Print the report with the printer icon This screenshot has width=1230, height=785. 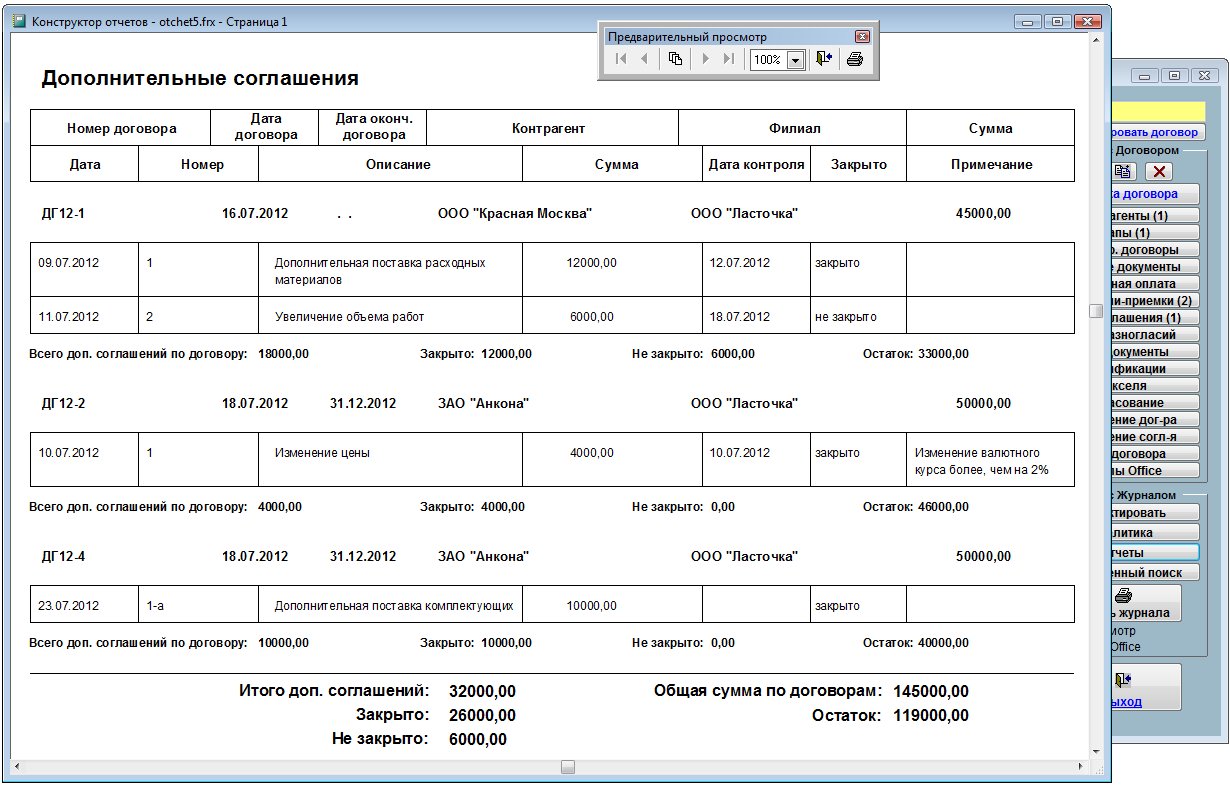pos(854,60)
